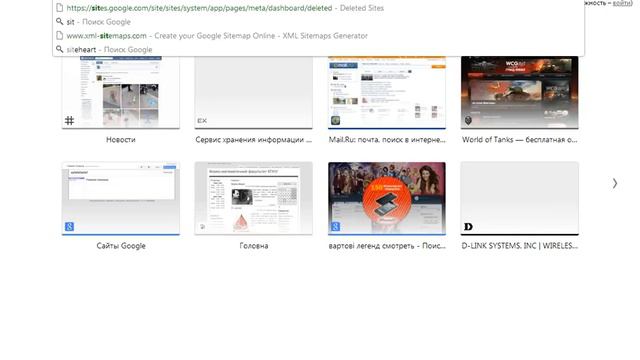
Task: Click the "Сайты Google" label
Action: pos(121,246)
